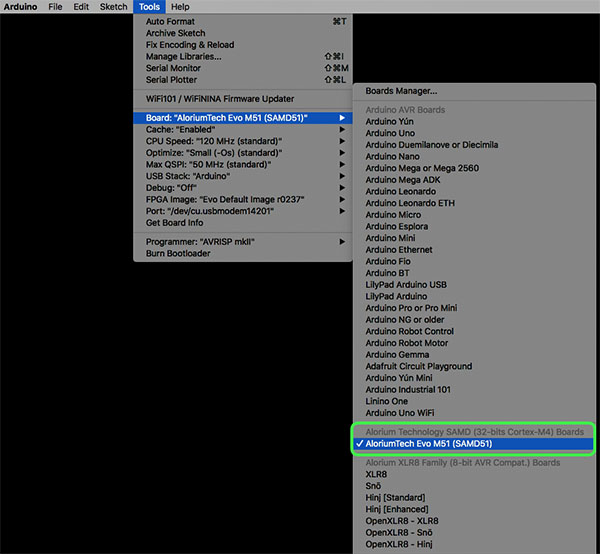Select Arduino Robot Motor

(474, 343)
